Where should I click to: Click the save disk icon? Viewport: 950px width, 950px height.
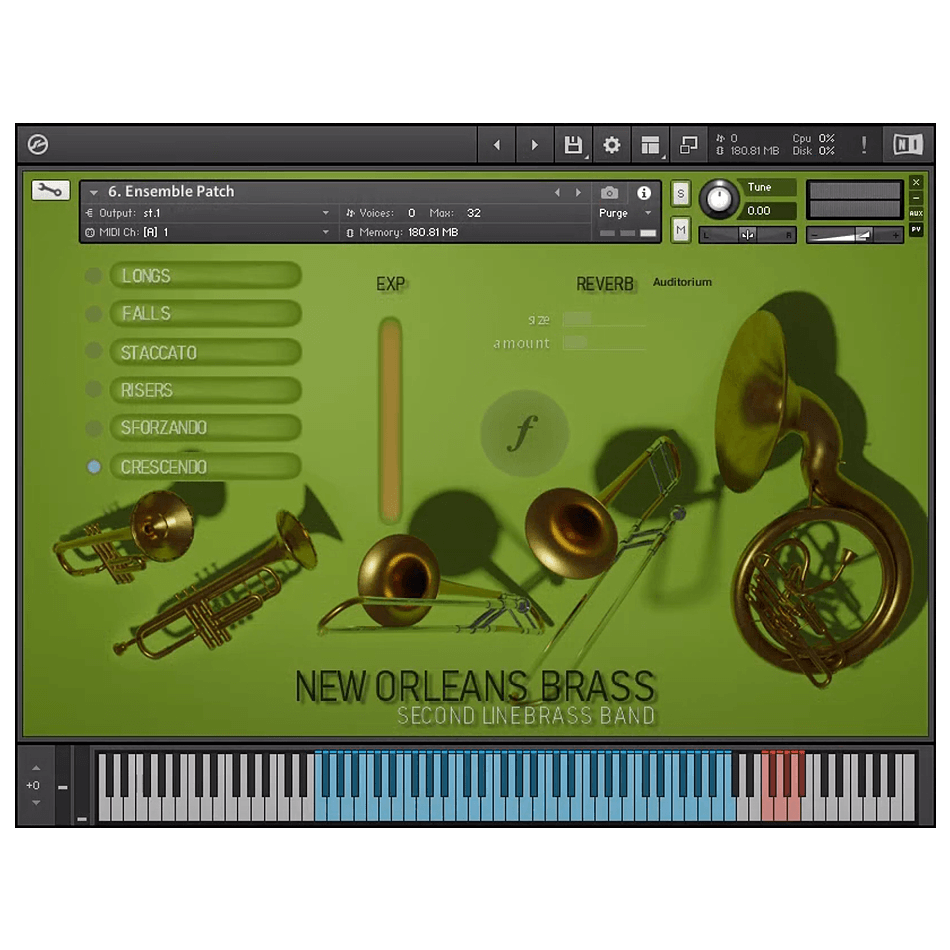pos(573,145)
